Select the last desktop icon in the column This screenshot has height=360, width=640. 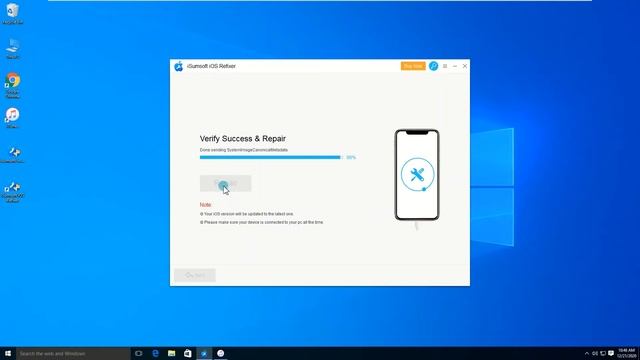13,192
